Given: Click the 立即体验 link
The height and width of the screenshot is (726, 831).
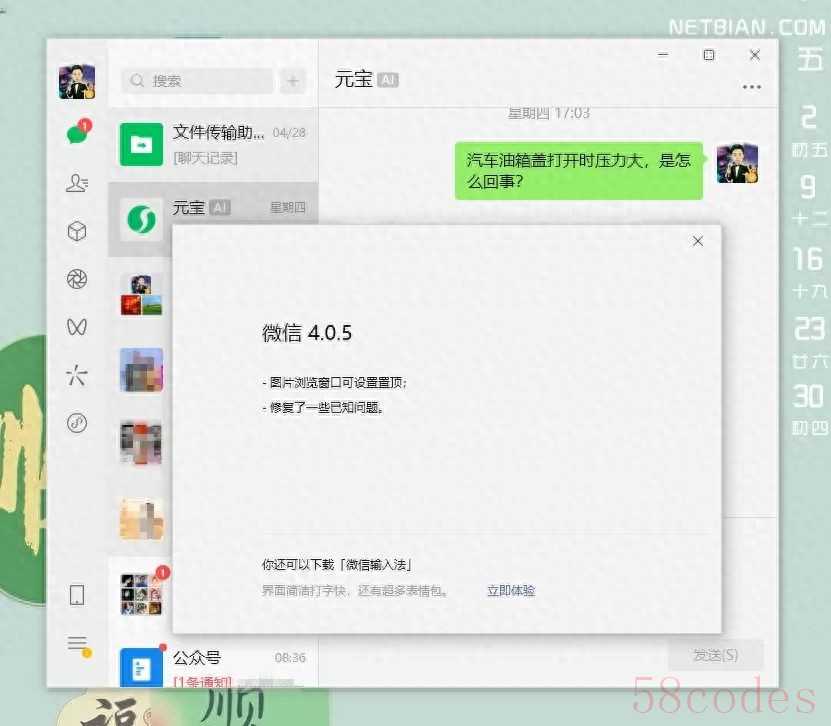Looking at the screenshot, I should [511, 590].
